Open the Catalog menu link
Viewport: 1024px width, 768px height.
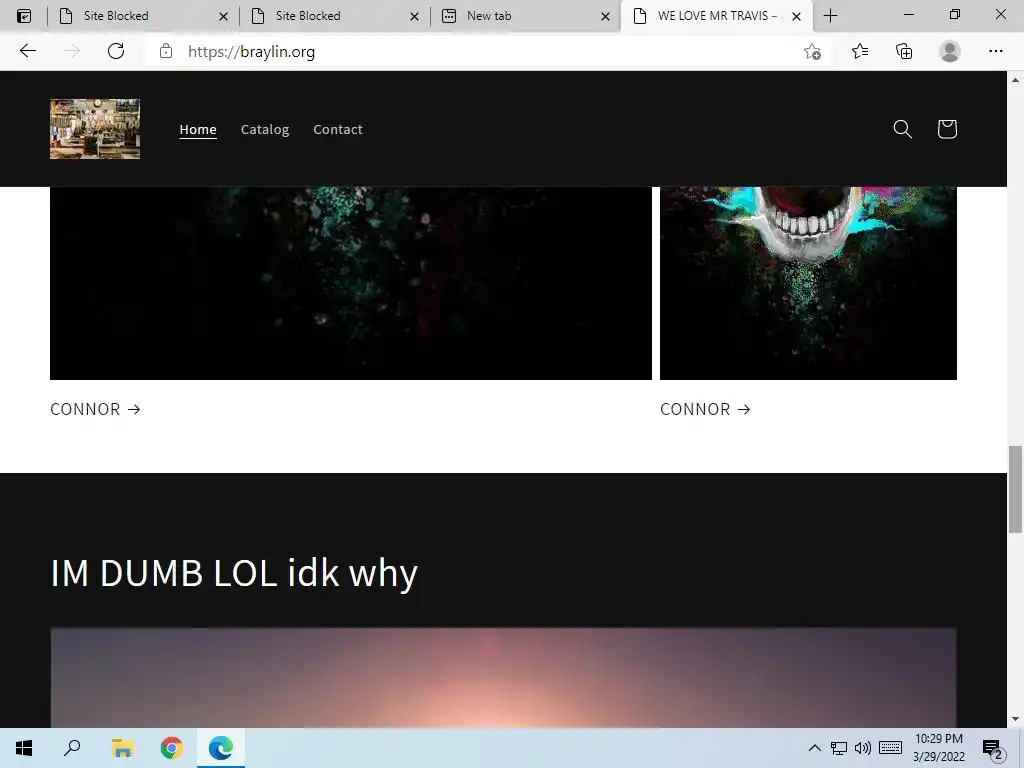[x=264, y=129]
